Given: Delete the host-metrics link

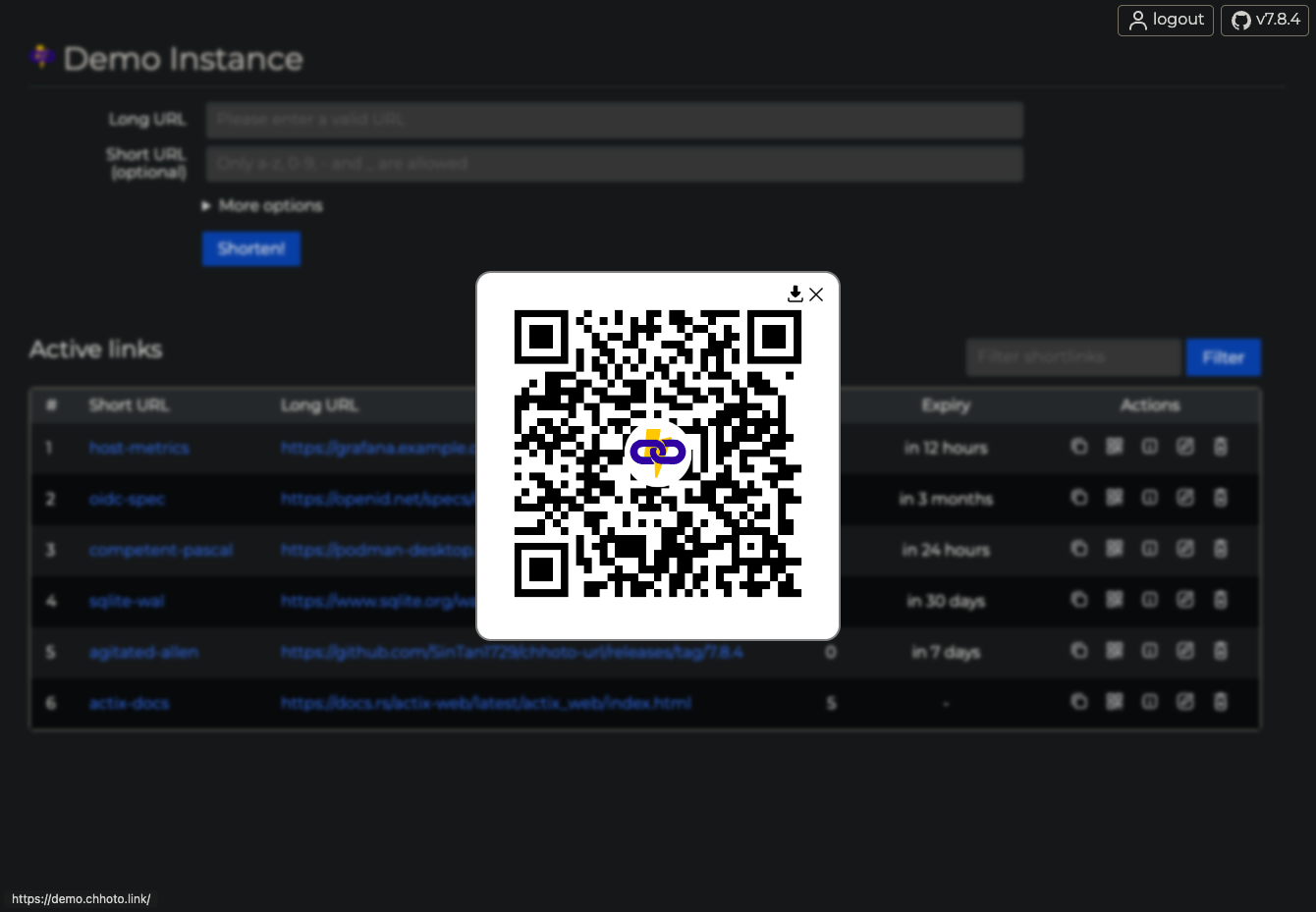Looking at the screenshot, I should tap(1221, 447).
